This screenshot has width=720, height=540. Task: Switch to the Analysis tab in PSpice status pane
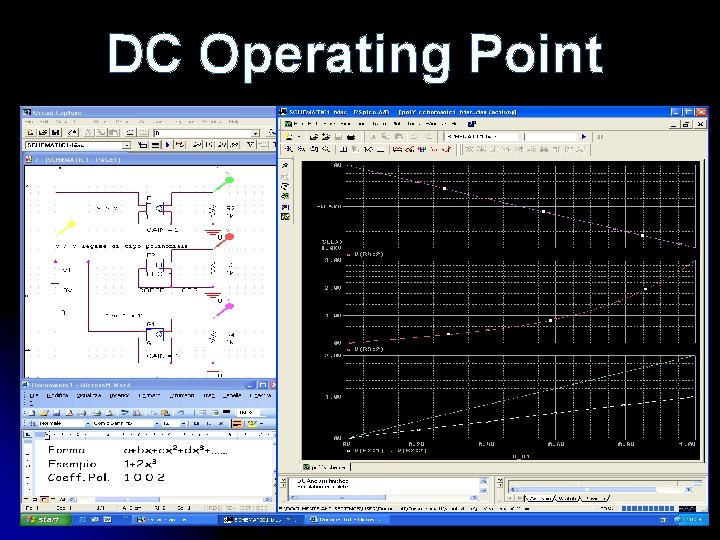[540, 498]
